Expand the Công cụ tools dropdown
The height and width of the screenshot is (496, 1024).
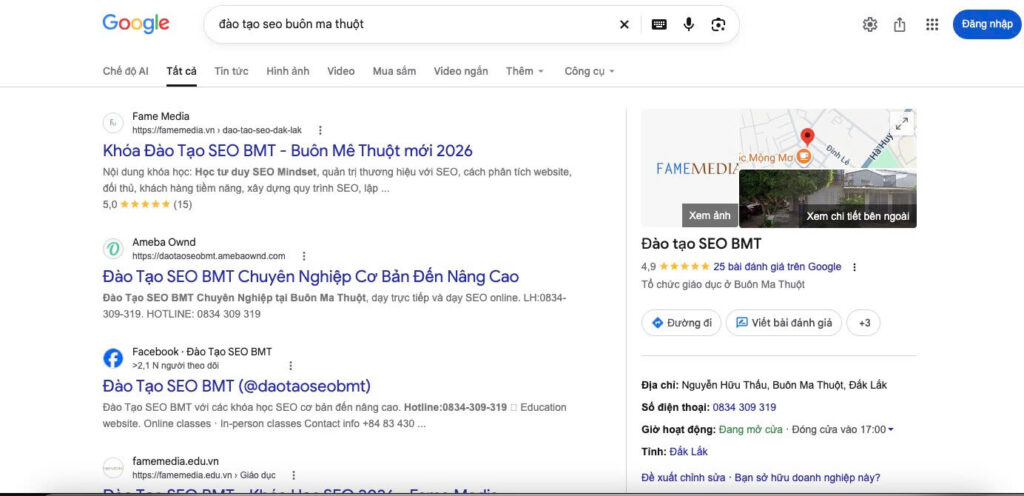pos(590,71)
